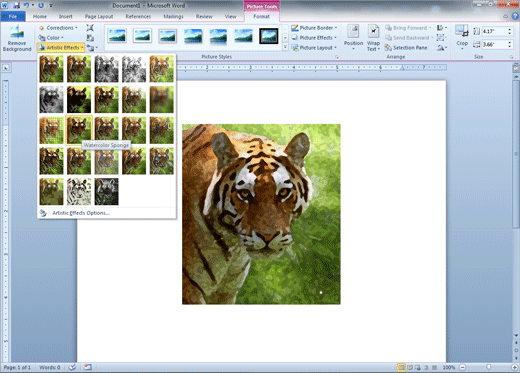
Task: Click the macro recording icon in status bar
Action: [x=88, y=367]
